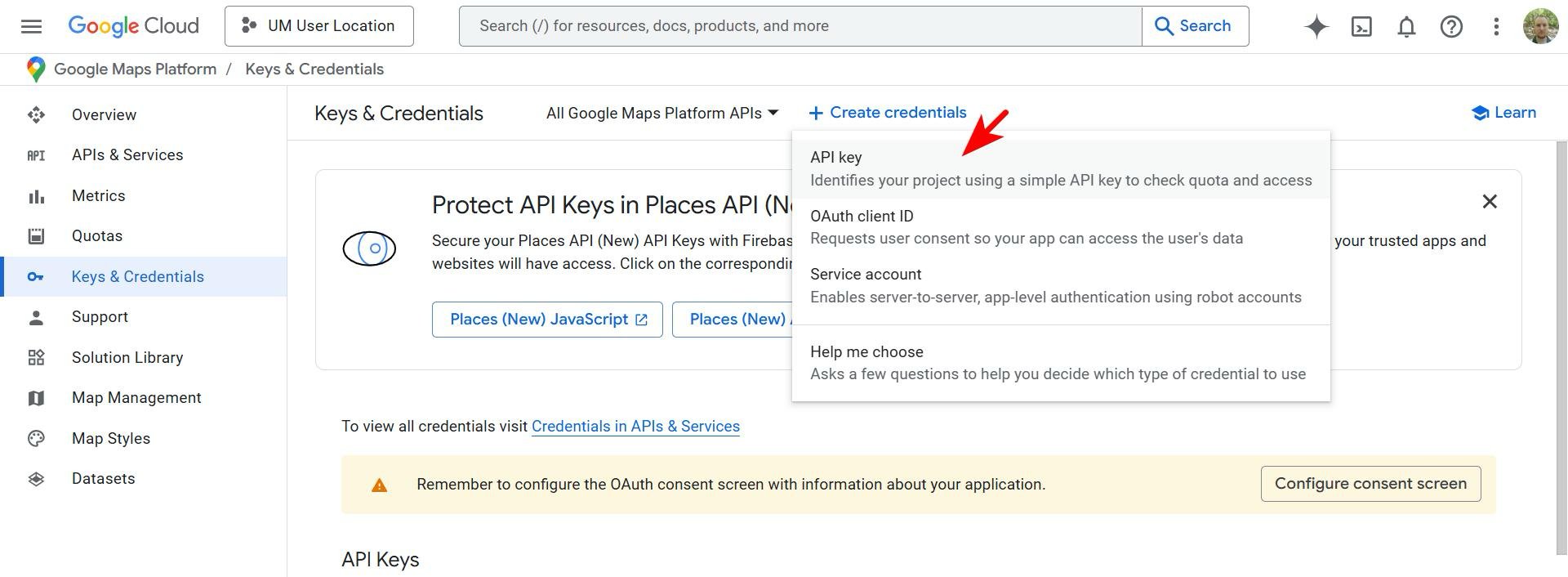Click Configure consent screen button
Image resolution: width=1568 pixels, height=577 pixels.
pyautogui.click(x=1370, y=484)
